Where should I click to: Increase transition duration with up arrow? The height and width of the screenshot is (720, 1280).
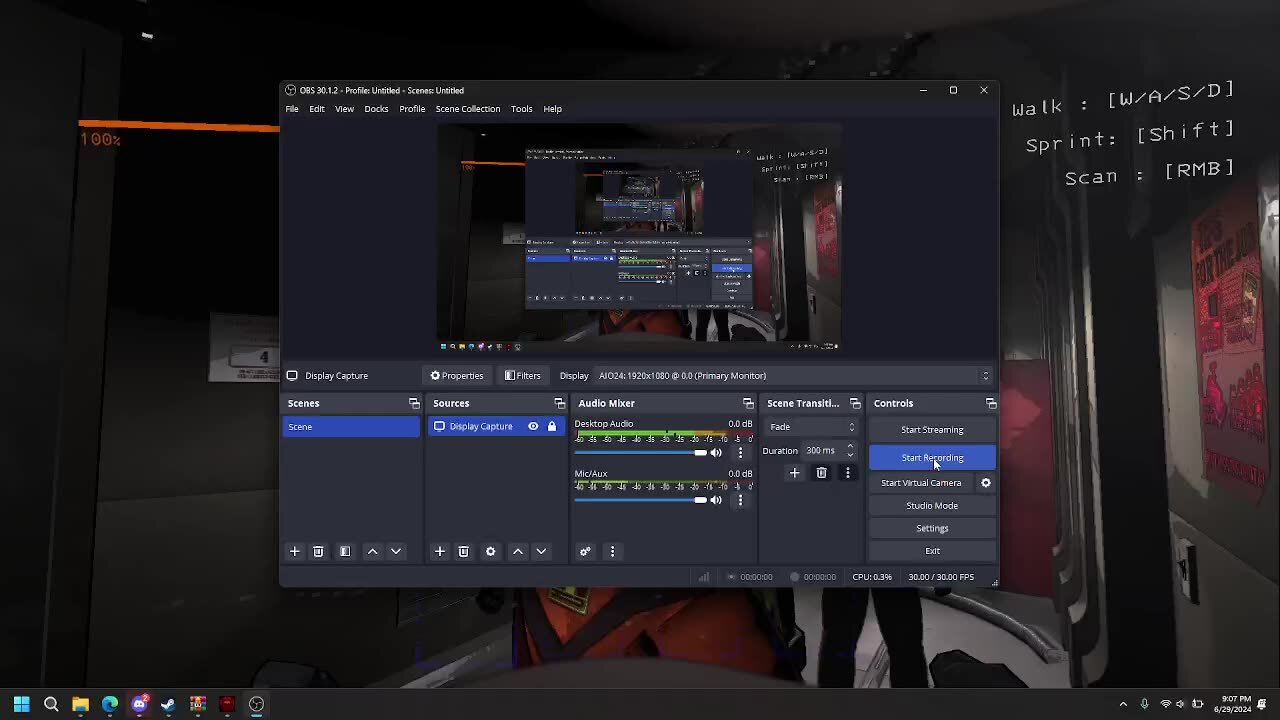(x=850, y=447)
